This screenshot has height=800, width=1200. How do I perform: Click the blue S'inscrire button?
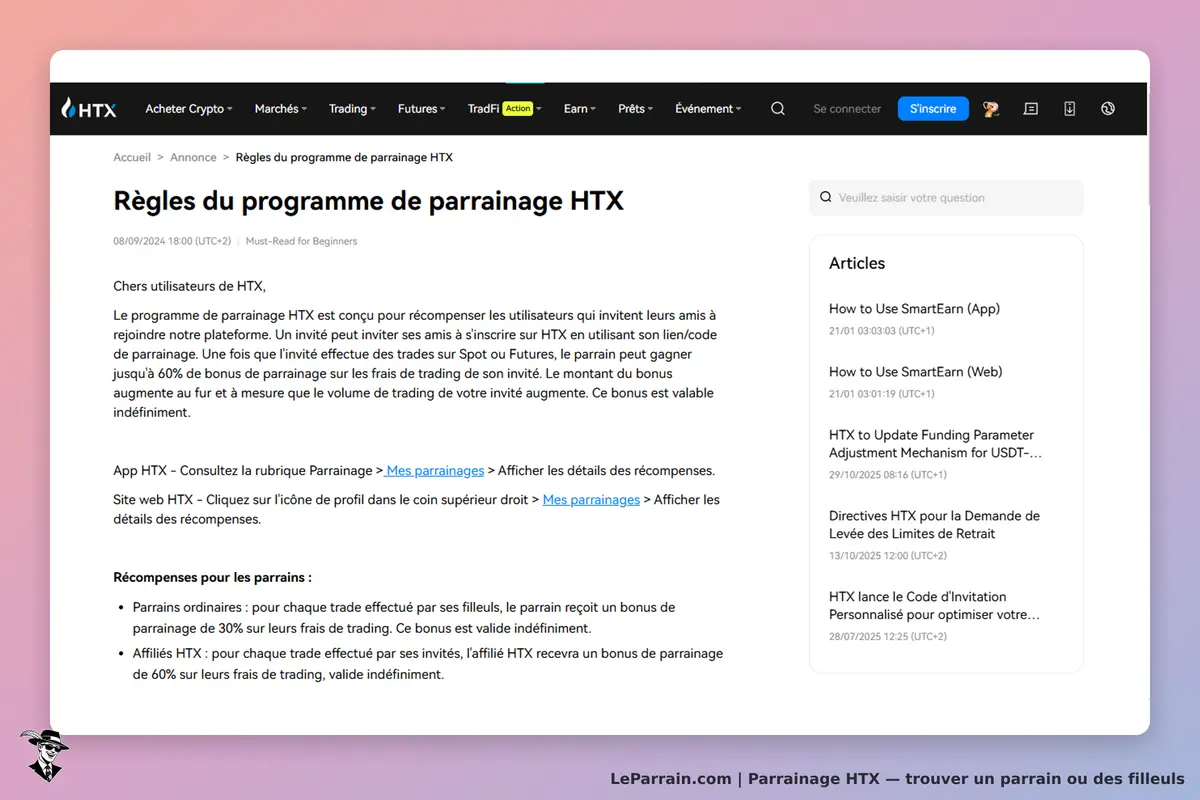(933, 109)
